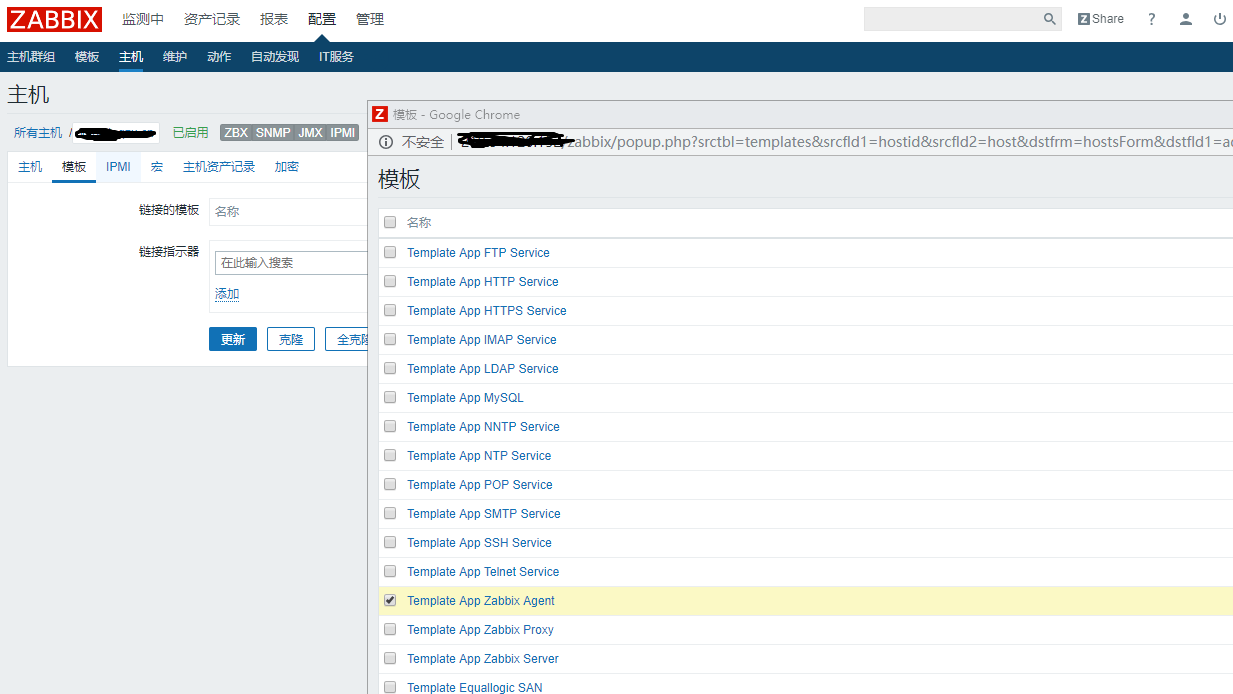
Task: Go to 动作 submenu
Action: 219,57
